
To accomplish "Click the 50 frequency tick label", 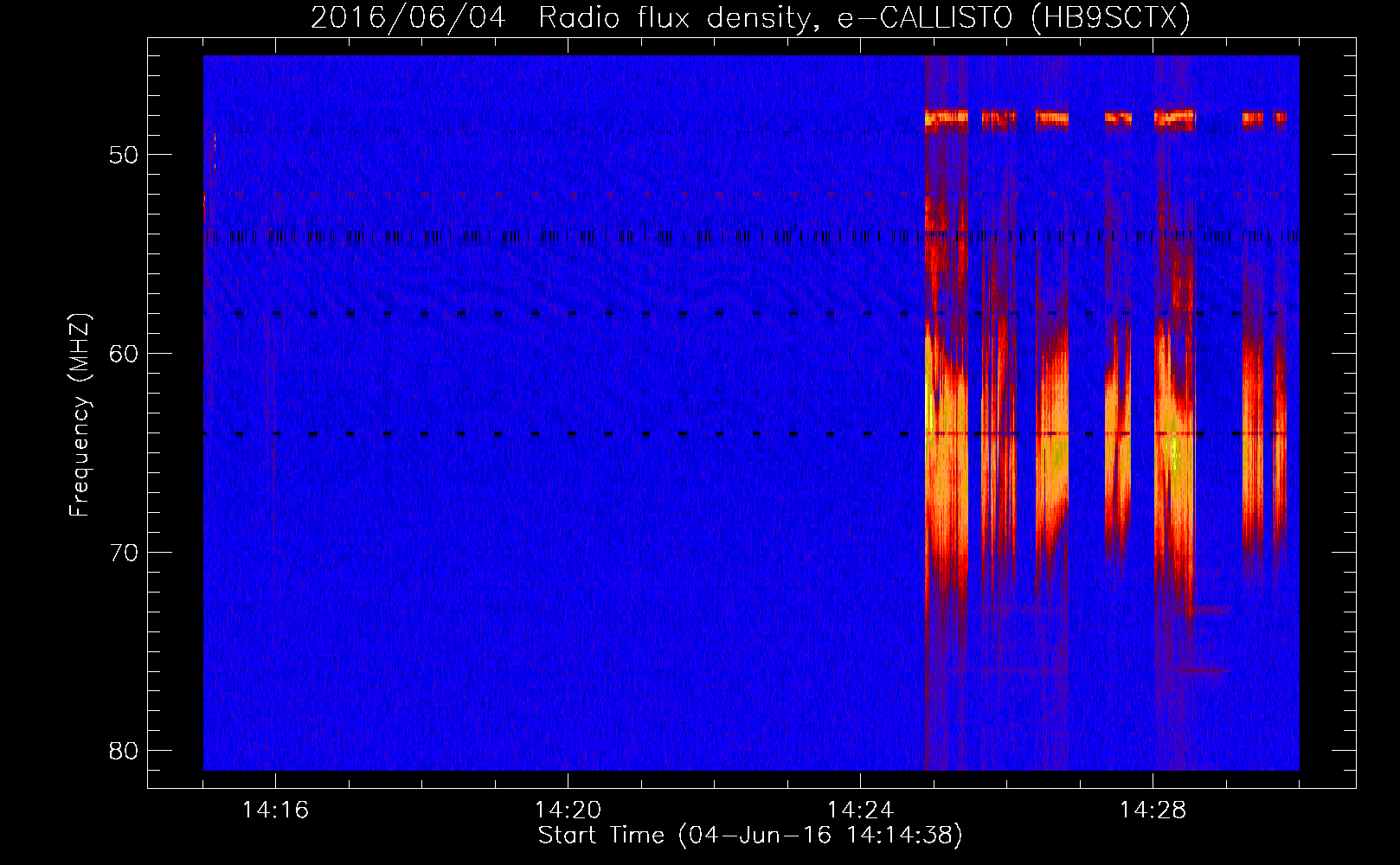I will point(124,155).
